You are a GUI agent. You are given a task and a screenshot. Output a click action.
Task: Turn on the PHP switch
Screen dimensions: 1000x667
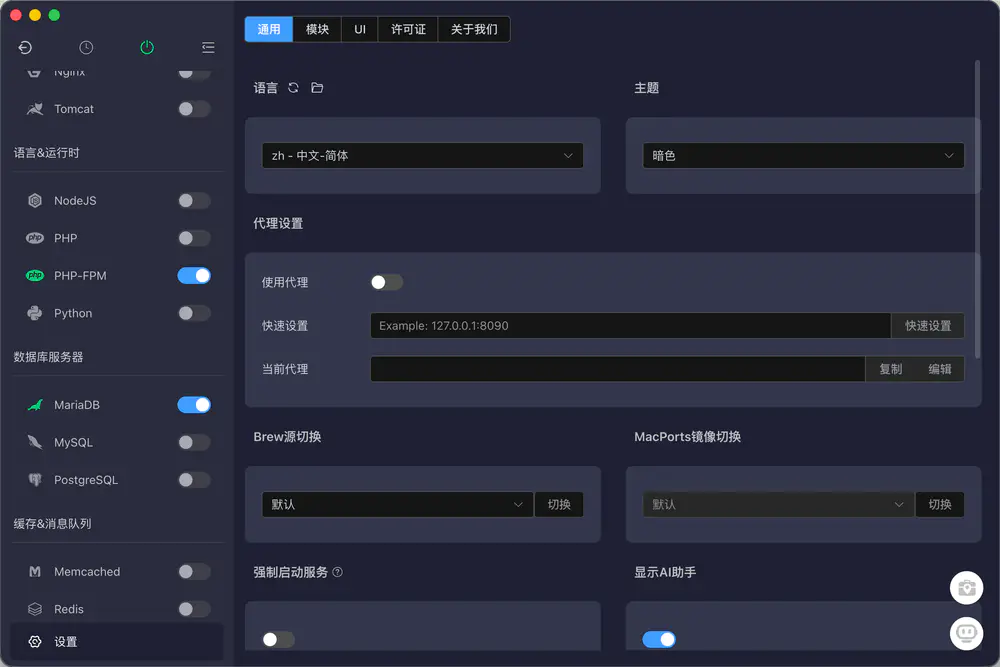coord(194,238)
